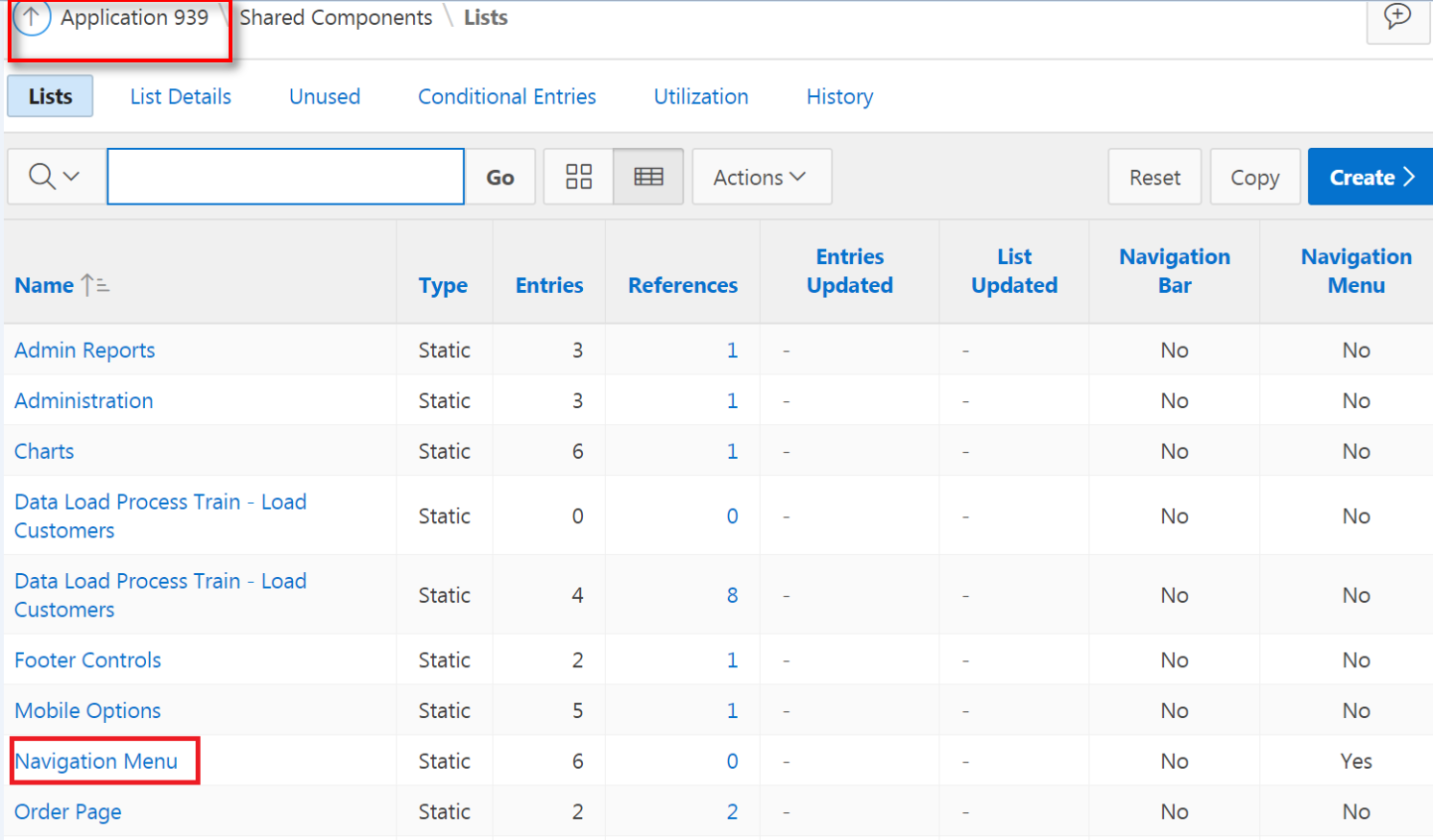
Task: Click the up arrow icon beside Application 939
Action: click(x=31, y=17)
